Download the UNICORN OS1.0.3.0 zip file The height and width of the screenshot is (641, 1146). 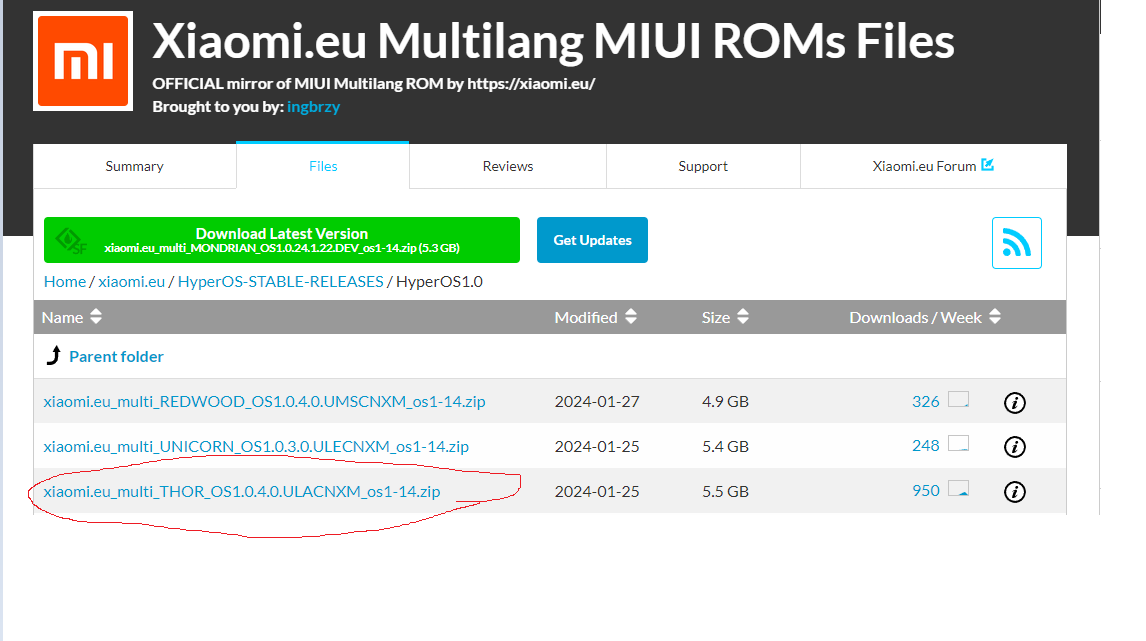click(x=256, y=446)
